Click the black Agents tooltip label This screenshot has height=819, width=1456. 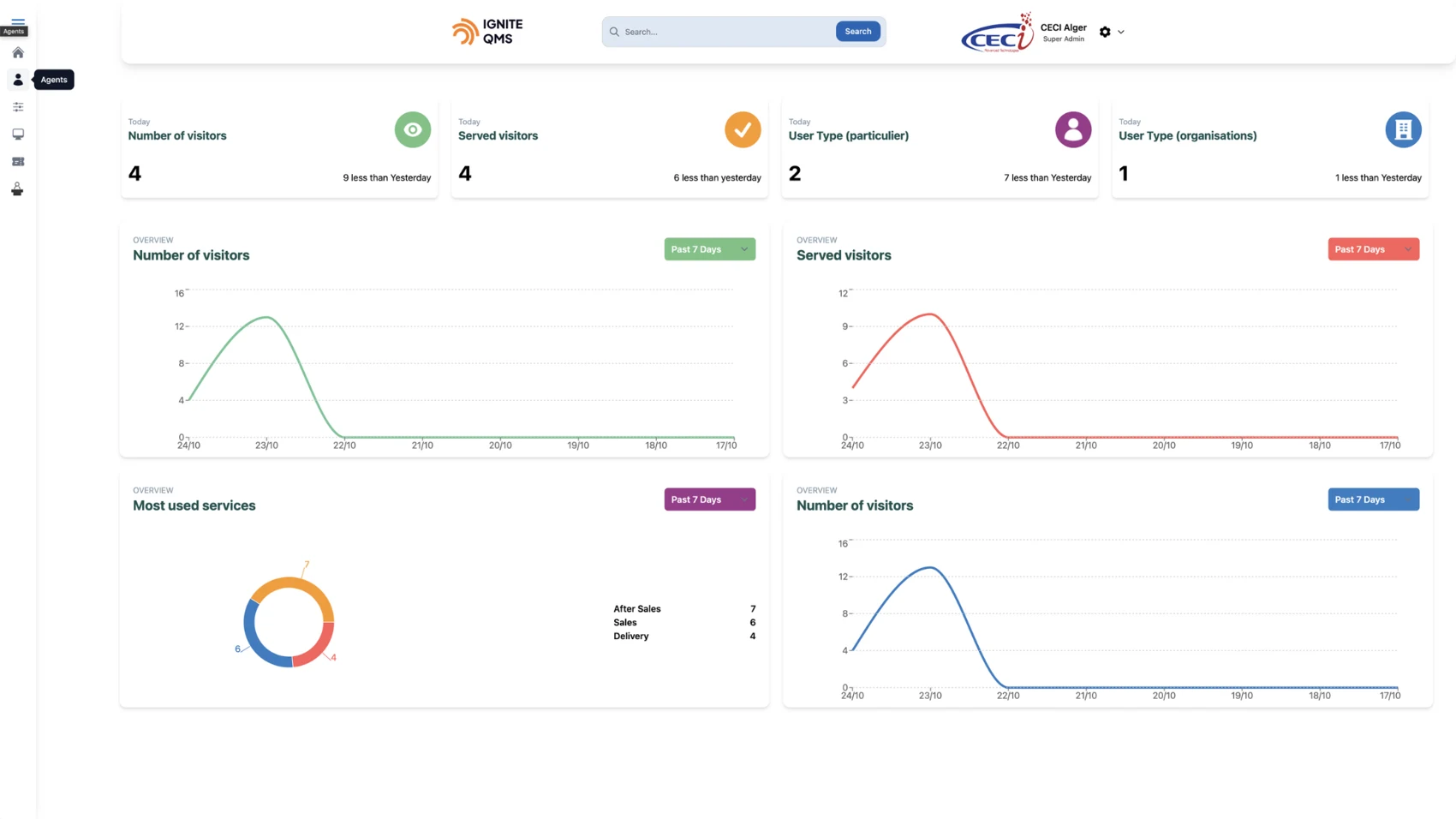pos(54,80)
